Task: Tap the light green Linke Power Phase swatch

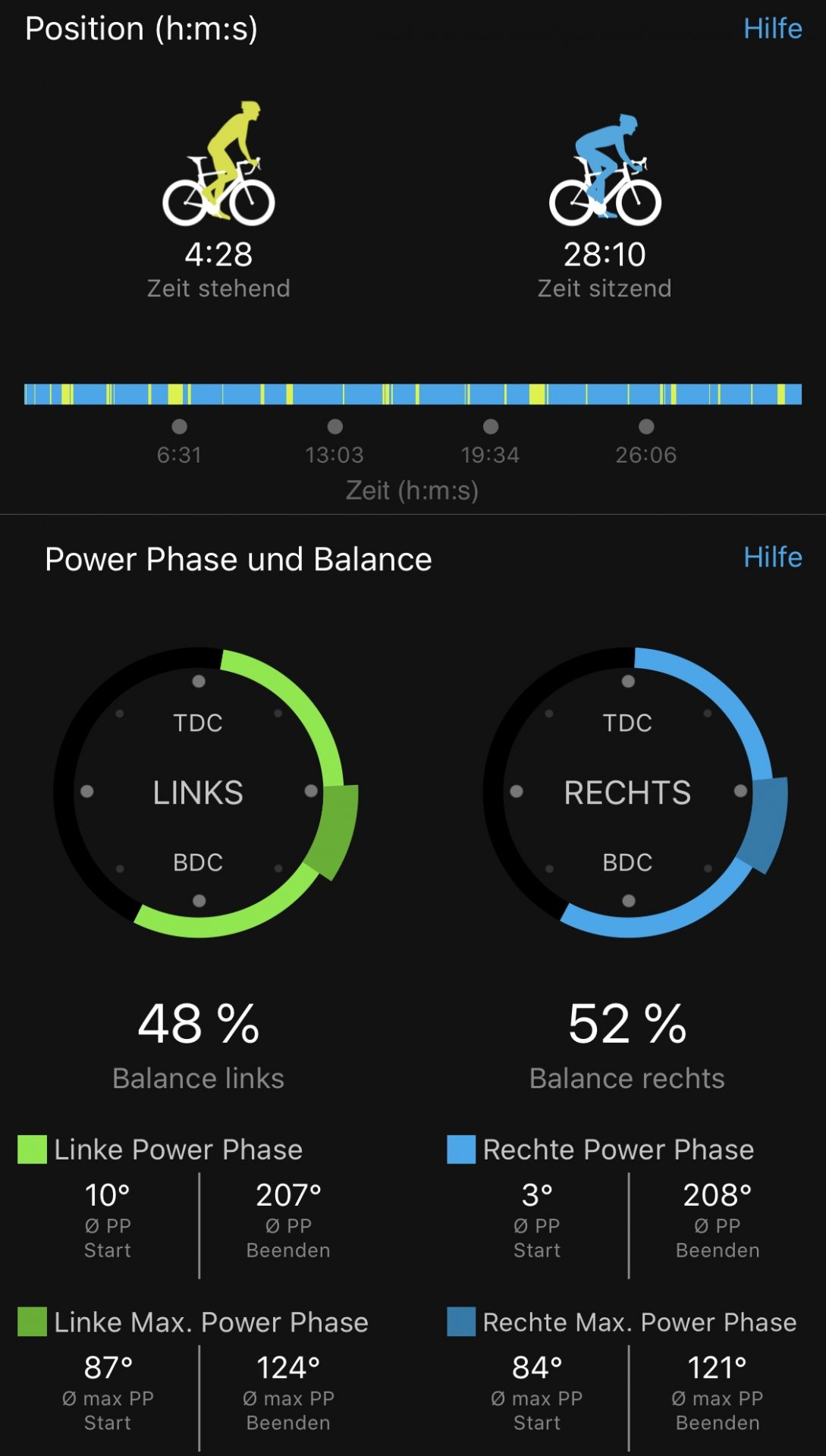Action: pos(32,1150)
